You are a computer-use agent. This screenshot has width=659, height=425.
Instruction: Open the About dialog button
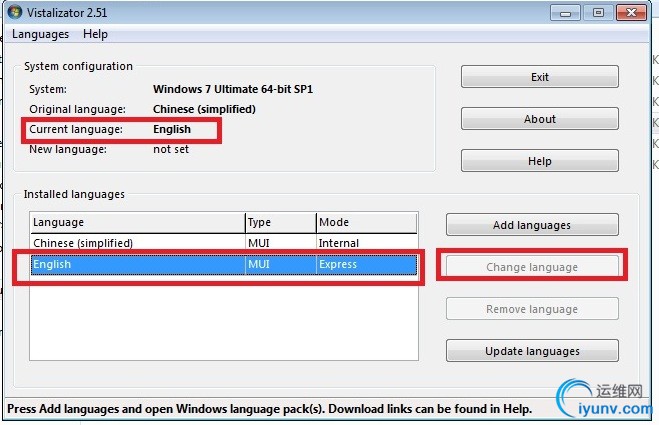tap(540, 119)
